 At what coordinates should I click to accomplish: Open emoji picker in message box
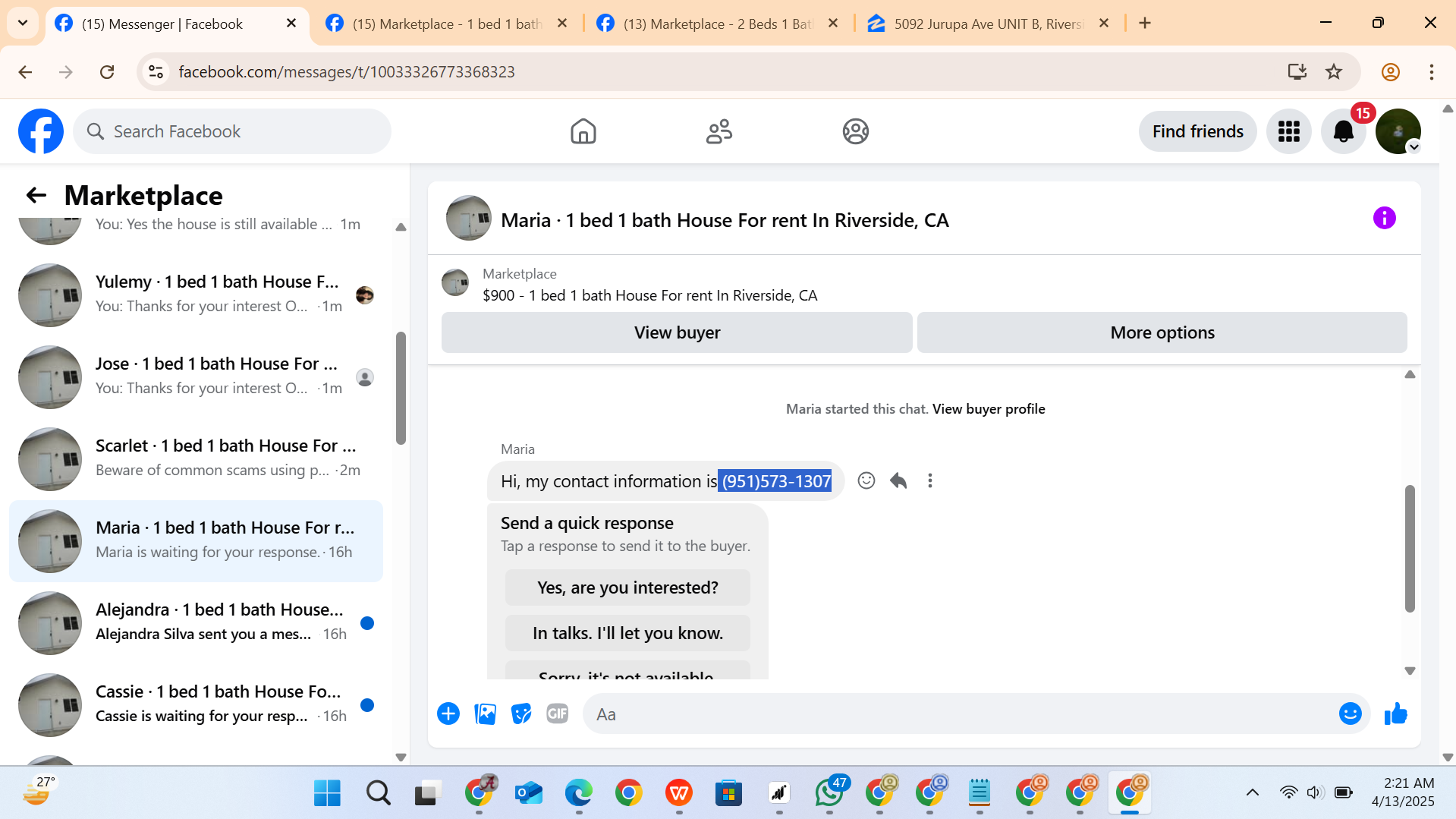[1350, 713]
